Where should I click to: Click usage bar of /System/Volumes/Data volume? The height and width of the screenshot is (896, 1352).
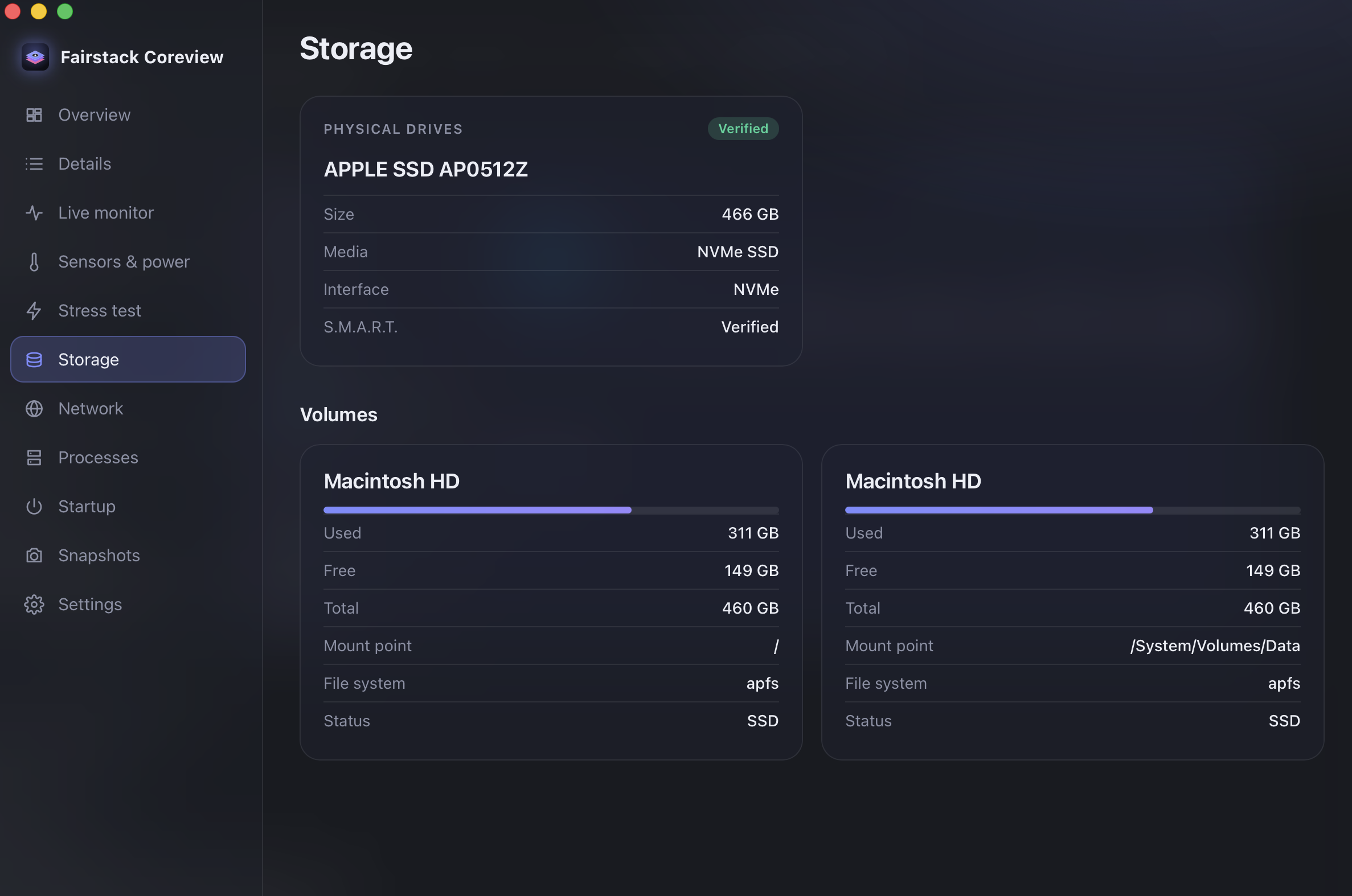tap(1072, 509)
